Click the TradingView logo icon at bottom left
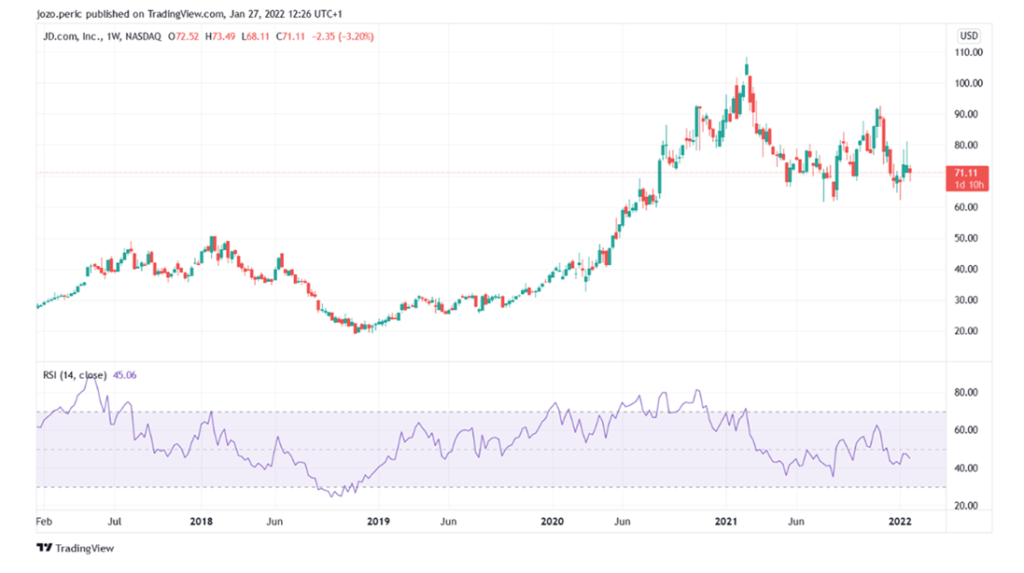The width and height of the screenshot is (1024, 573). (x=43, y=548)
